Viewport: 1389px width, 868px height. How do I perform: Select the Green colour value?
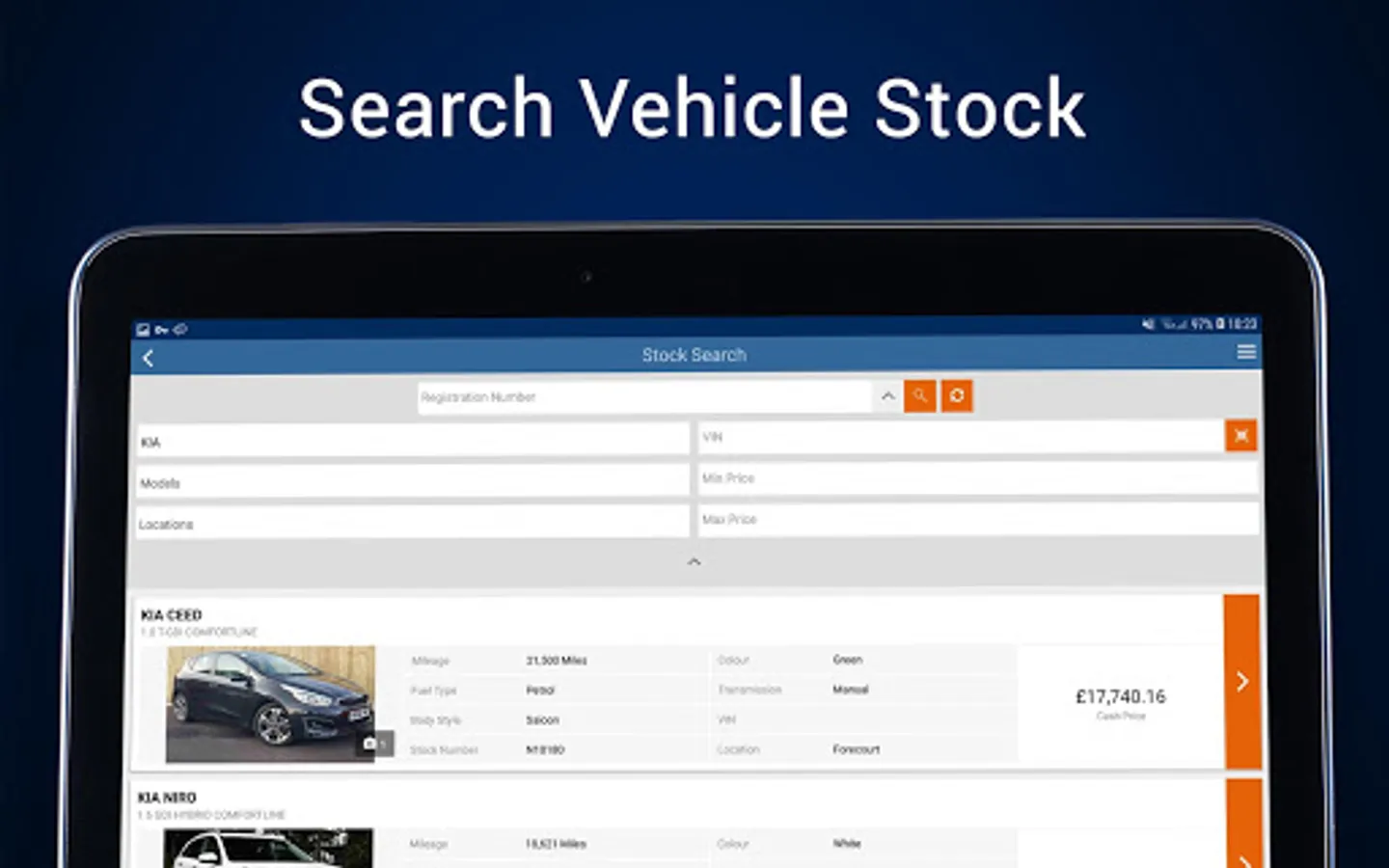[848, 660]
